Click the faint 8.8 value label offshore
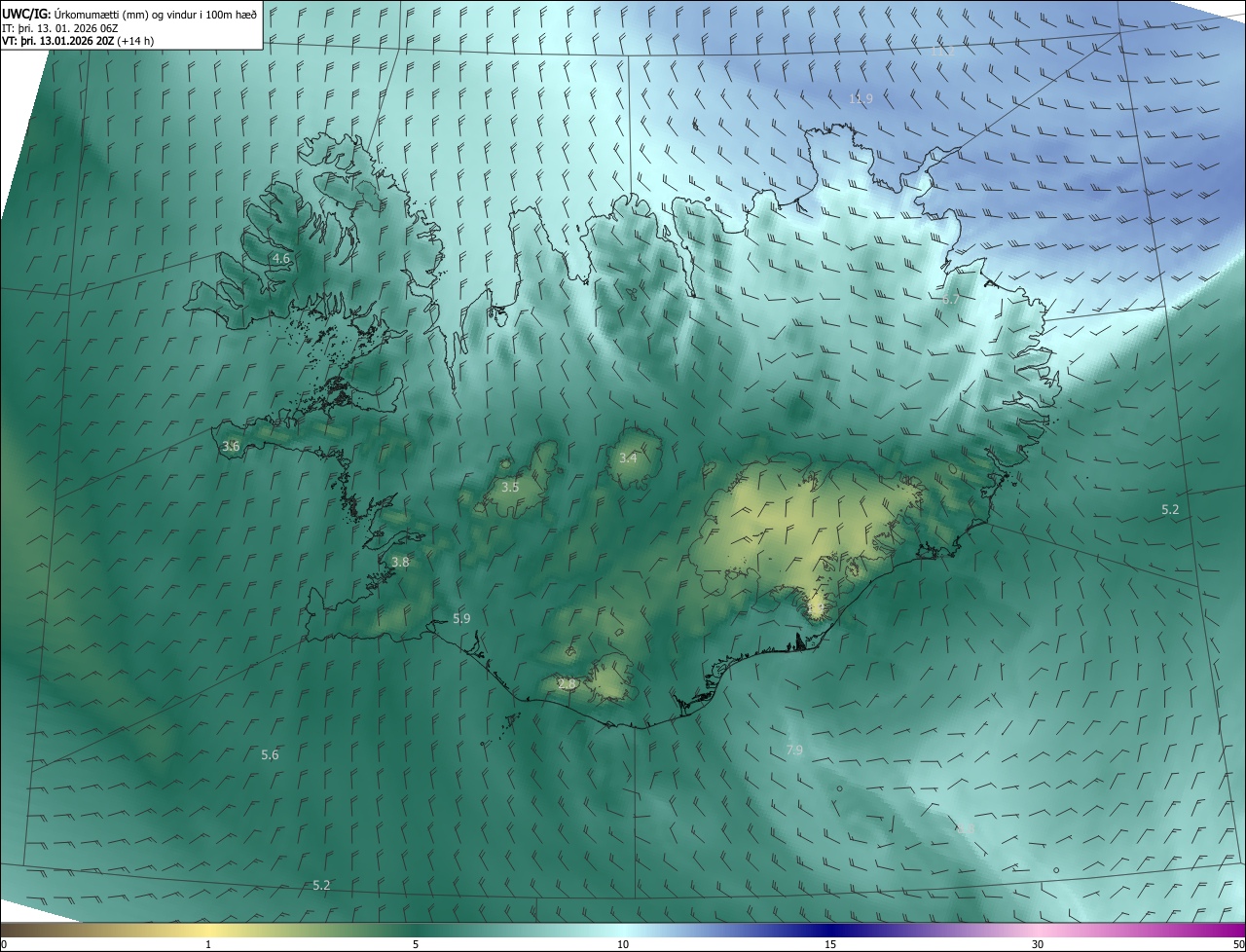Image resolution: width=1246 pixels, height=952 pixels. [965, 828]
